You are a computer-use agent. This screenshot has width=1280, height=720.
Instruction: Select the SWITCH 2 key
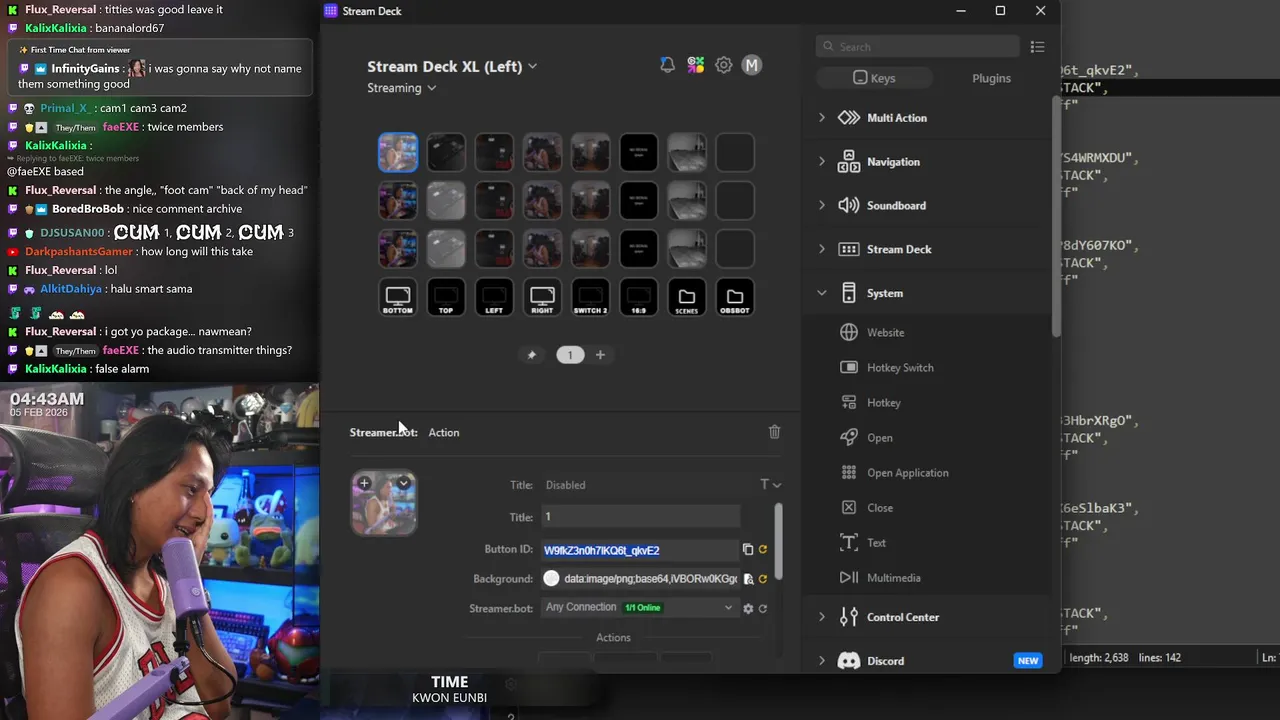coord(590,297)
